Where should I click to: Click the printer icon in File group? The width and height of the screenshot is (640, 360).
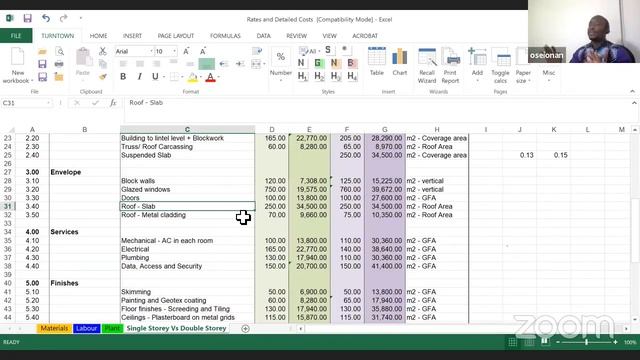[59, 64]
